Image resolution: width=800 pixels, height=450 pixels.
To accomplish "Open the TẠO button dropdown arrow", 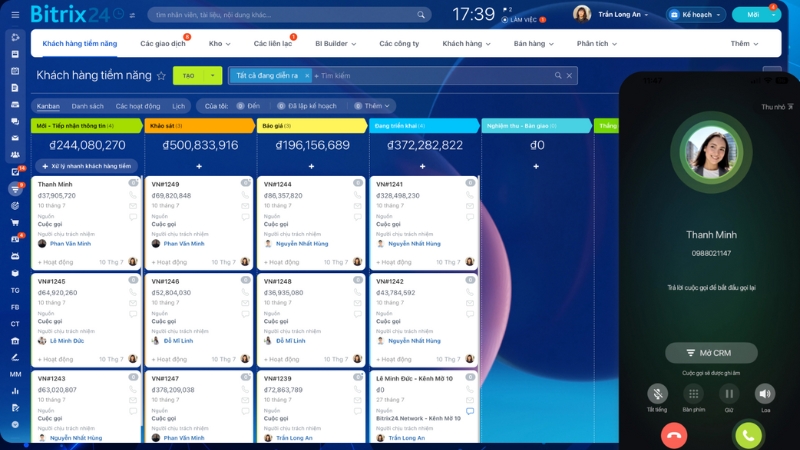I will pyautogui.click(x=213, y=76).
